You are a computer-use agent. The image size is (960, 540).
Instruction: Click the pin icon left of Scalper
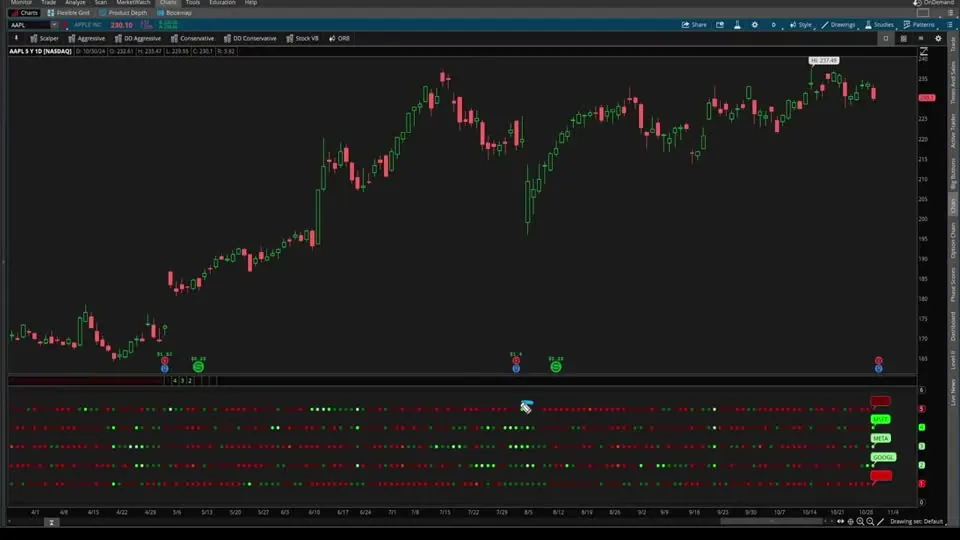pyautogui.click(x=17, y=38)
